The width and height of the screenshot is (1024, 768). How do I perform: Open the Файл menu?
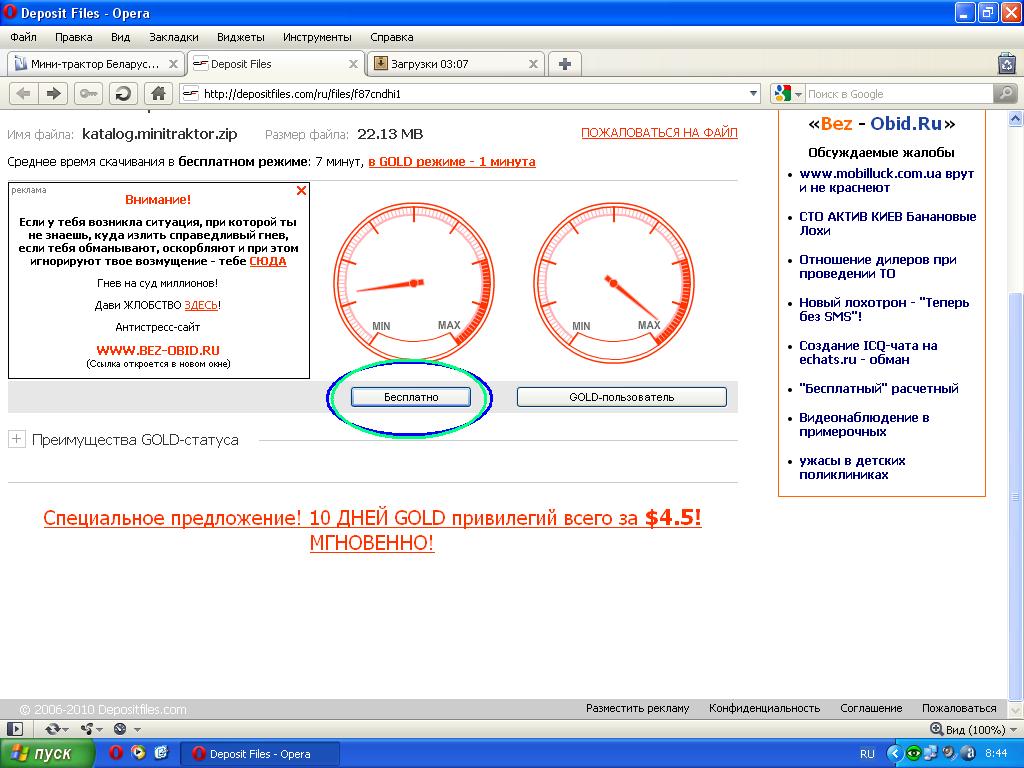(24, 37)
